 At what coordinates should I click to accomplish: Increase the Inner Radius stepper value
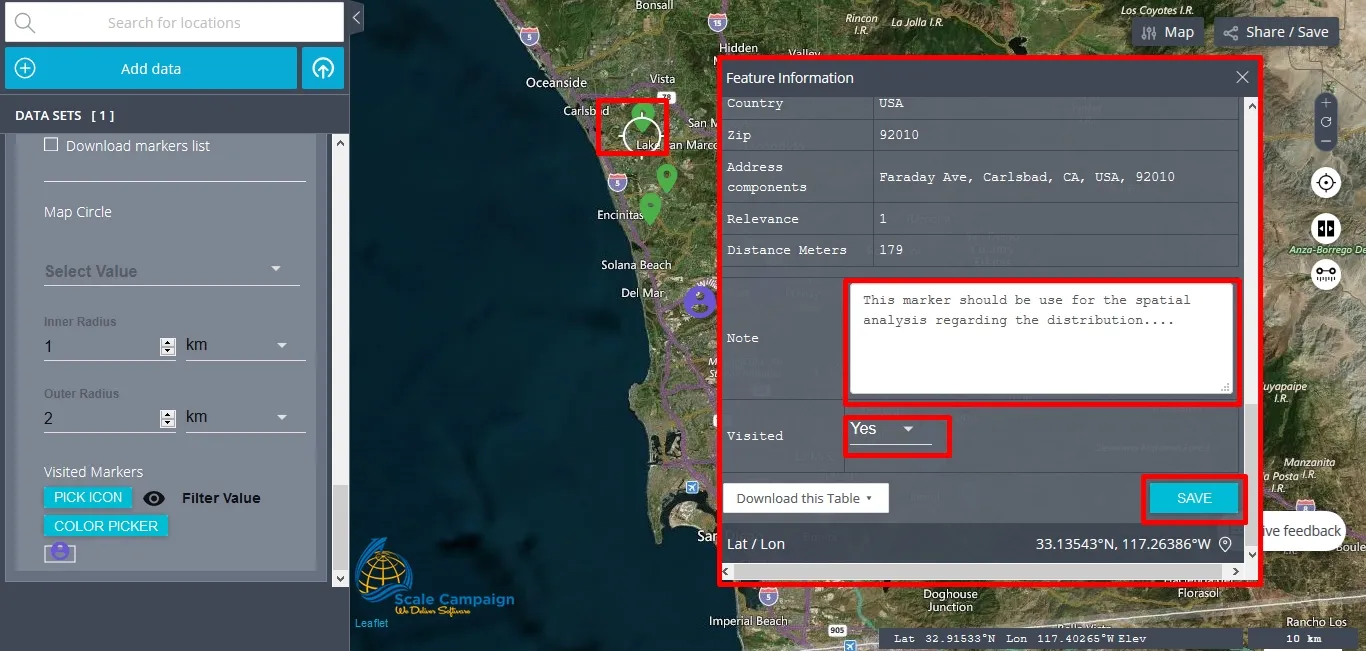coord(168,341)
